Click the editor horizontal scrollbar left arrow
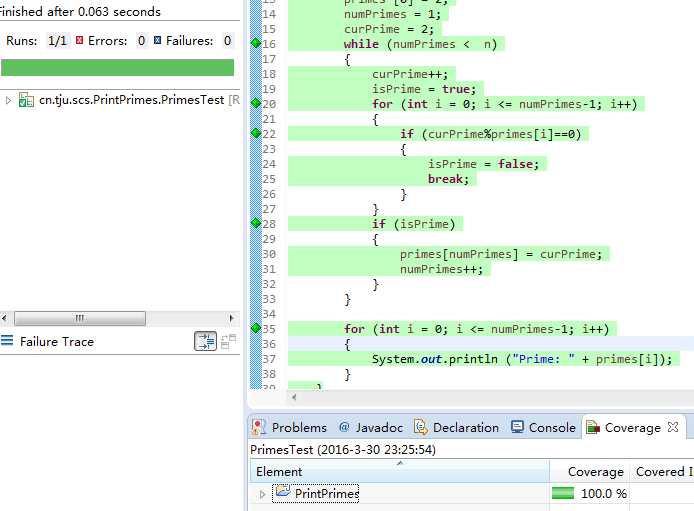Screen dimensions: 694x511 point(294,397)
